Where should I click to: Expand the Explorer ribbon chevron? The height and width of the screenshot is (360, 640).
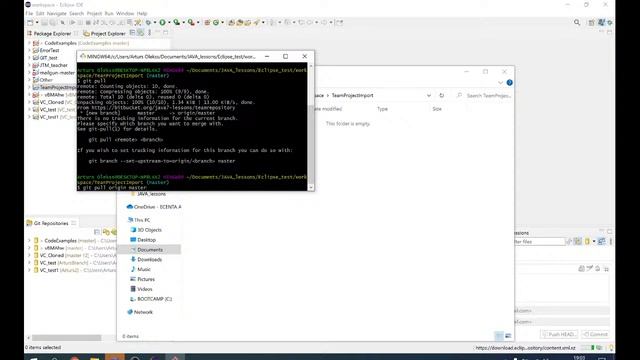coord(500,82)
